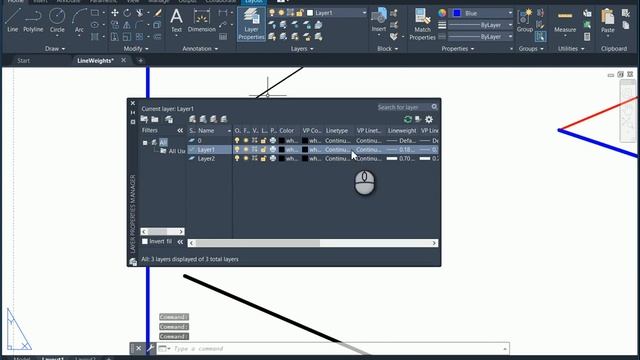The width and height of the screenshot is (640, 360).
Task: Open Layer Properties from the ribbon
Action: (251, 24)
